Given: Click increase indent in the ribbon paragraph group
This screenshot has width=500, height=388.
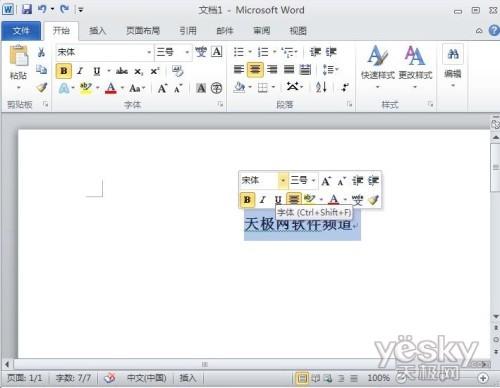Looking at the screenshot, I should [331, 52].
